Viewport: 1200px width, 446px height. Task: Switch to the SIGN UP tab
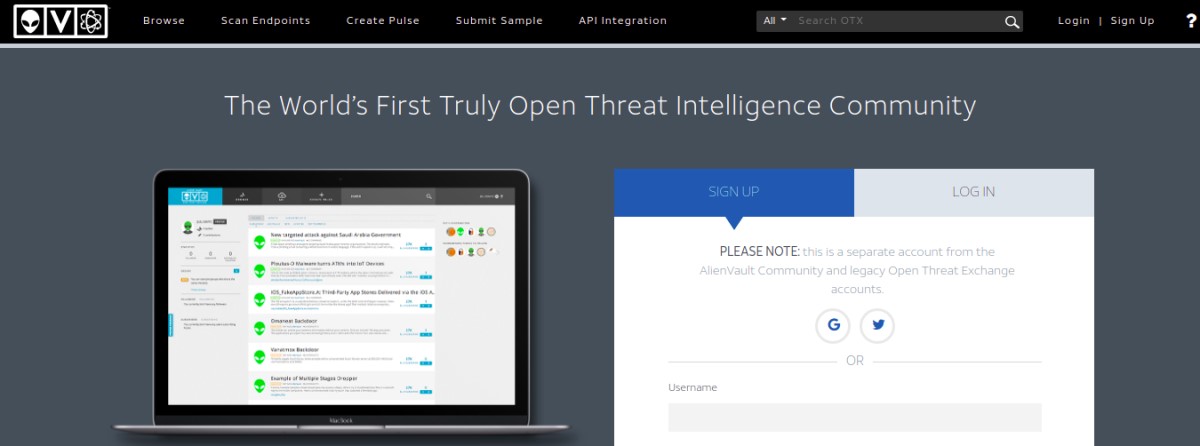(734, 192)
